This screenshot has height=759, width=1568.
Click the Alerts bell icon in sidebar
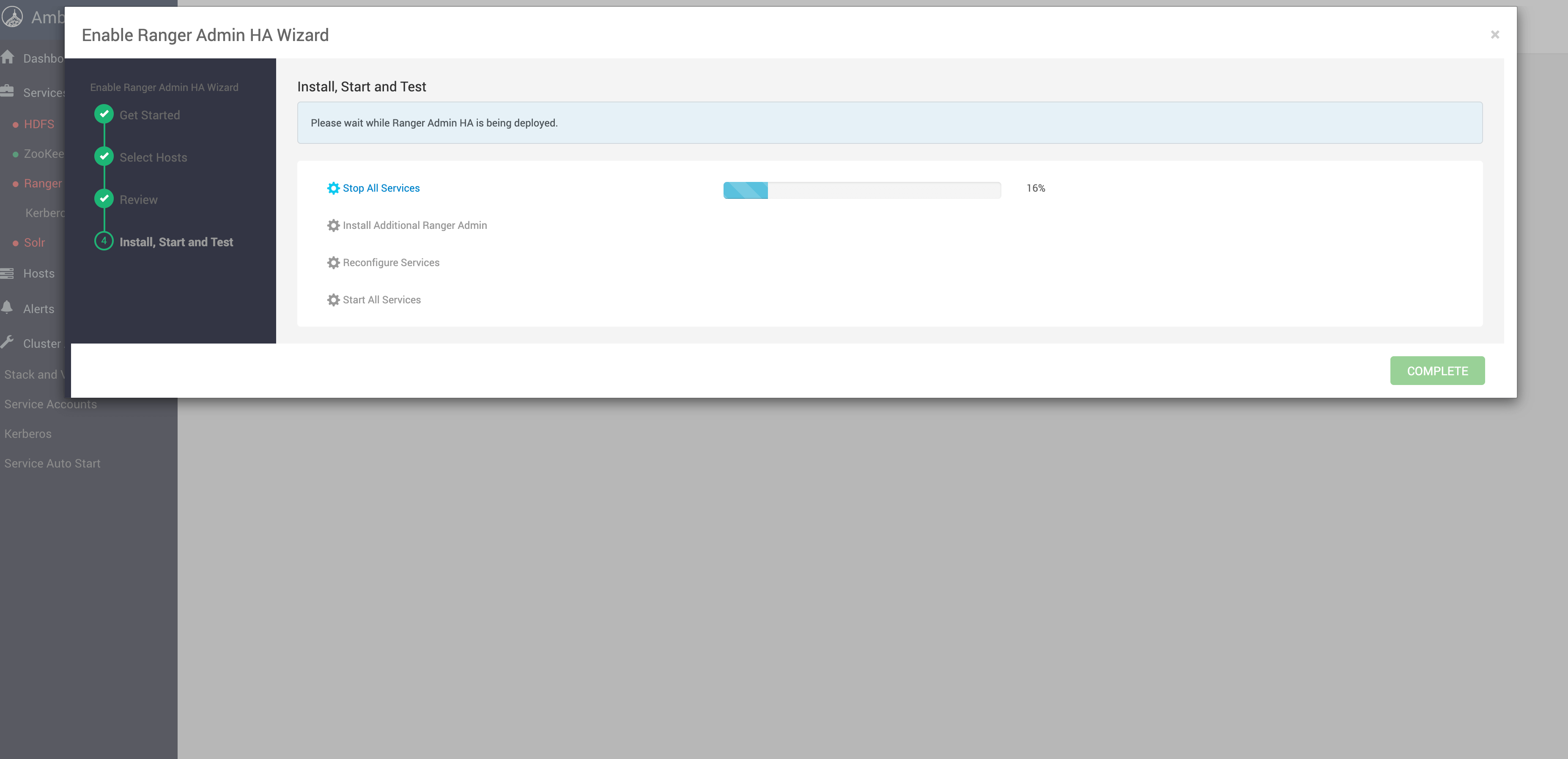[7, 308]
